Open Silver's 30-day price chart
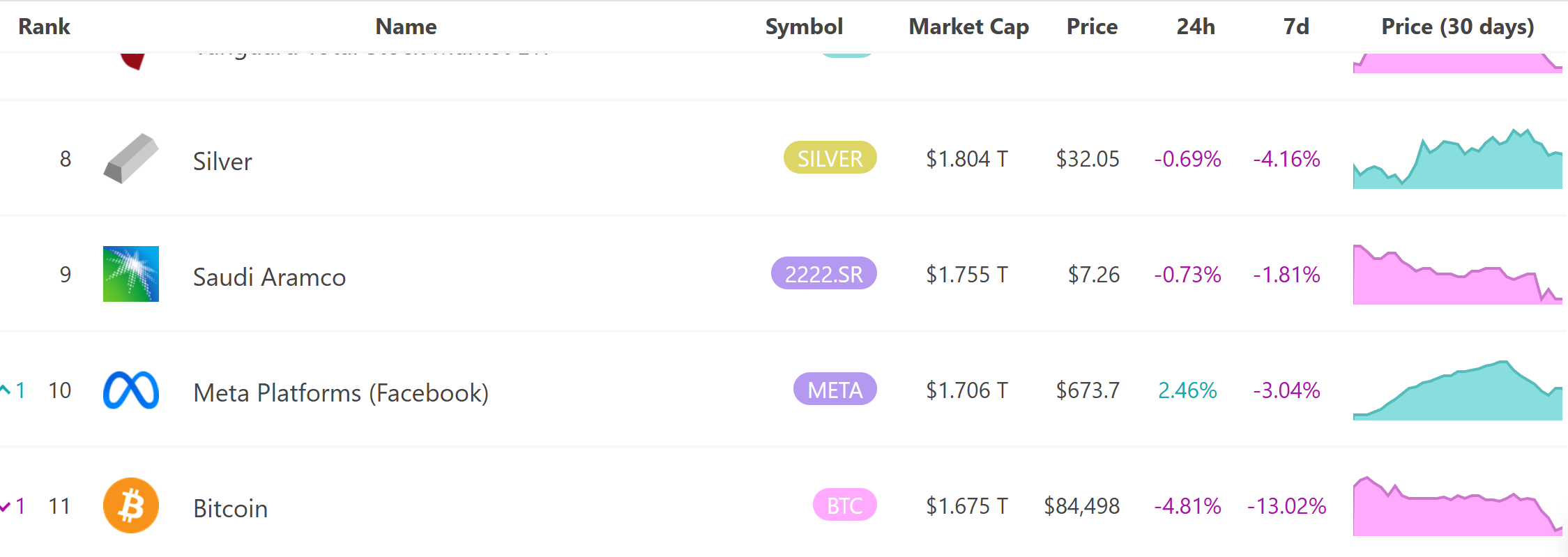 (x=1457, y=160)
